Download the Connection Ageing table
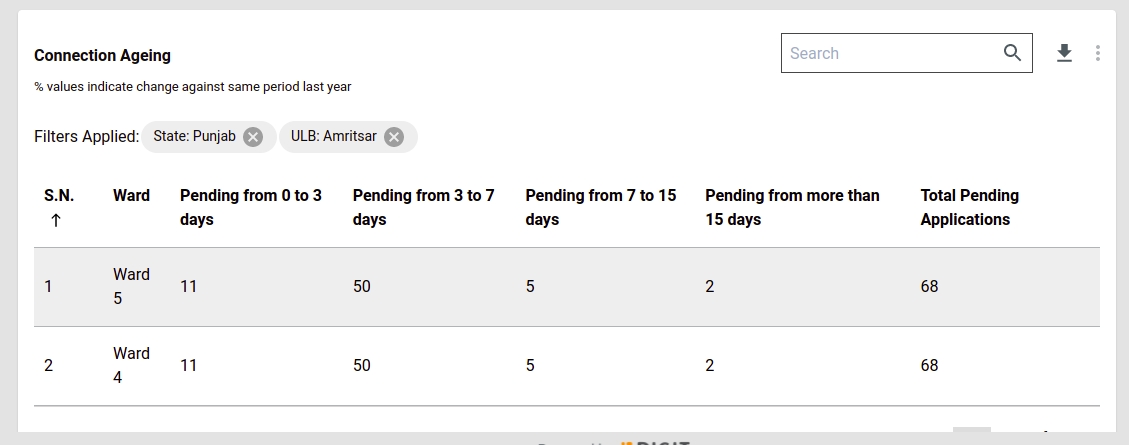This screenshot has height=445, width=1129. (1064, 53)
